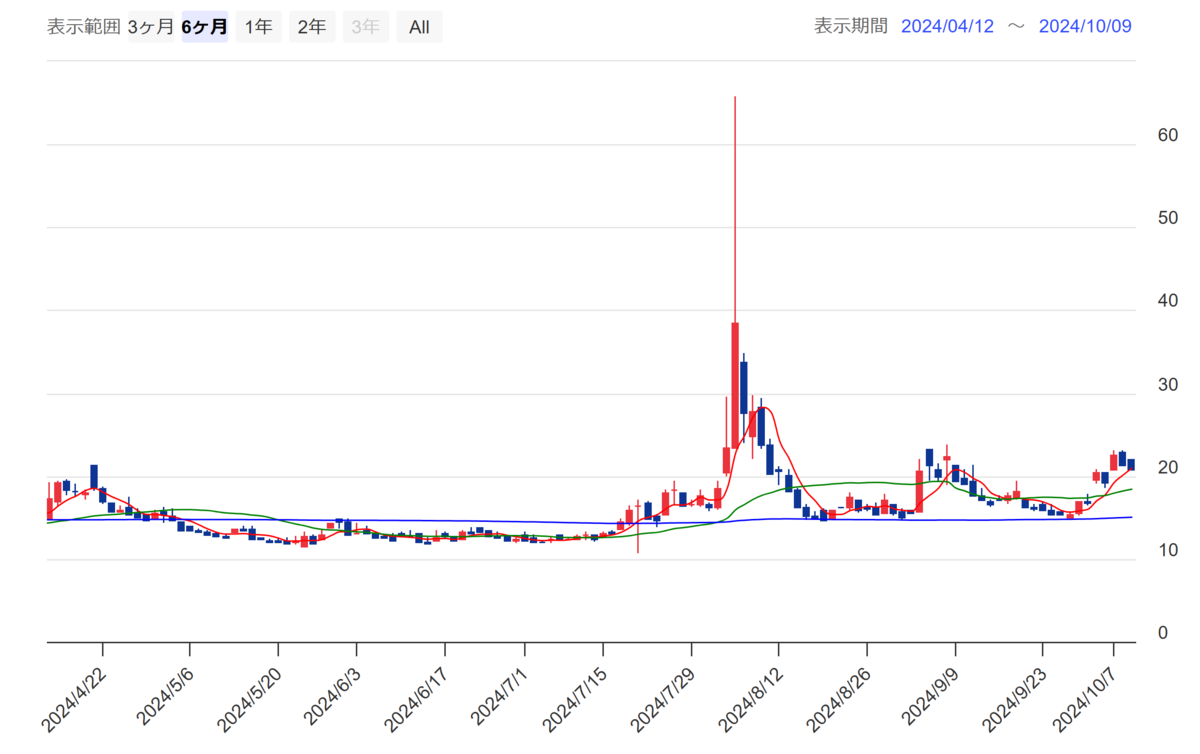Click y-axis value 60
1200x754 pixels.
[x=1168, y=135]
